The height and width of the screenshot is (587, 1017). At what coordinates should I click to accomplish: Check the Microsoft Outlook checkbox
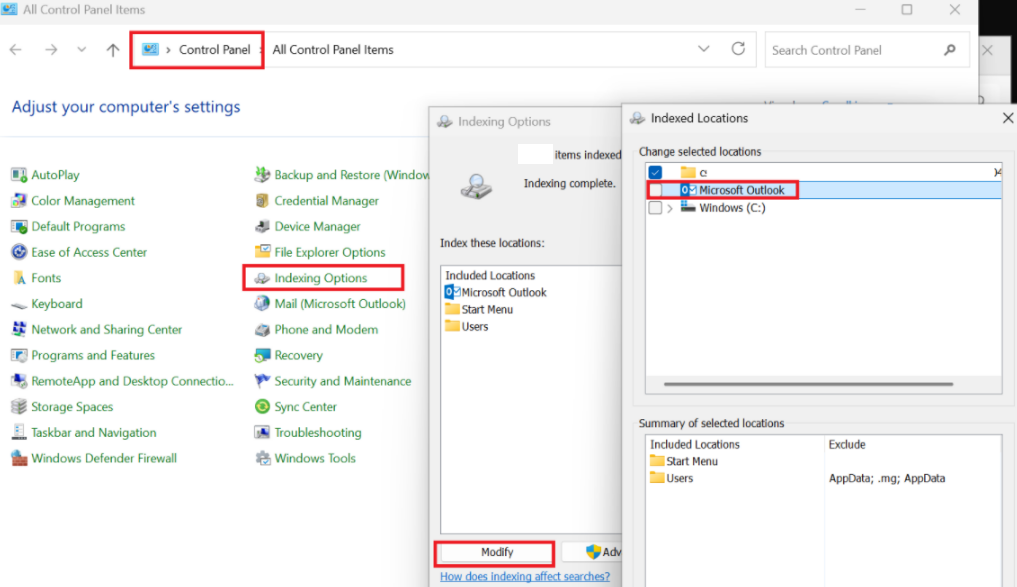pos(655,190)
